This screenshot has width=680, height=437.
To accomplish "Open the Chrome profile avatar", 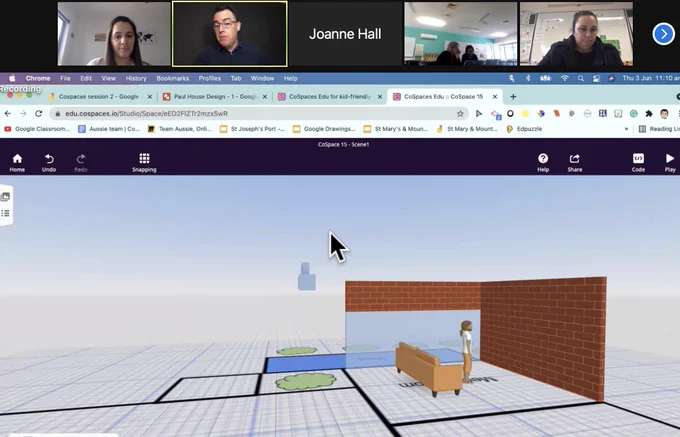I will click(664, 114).
